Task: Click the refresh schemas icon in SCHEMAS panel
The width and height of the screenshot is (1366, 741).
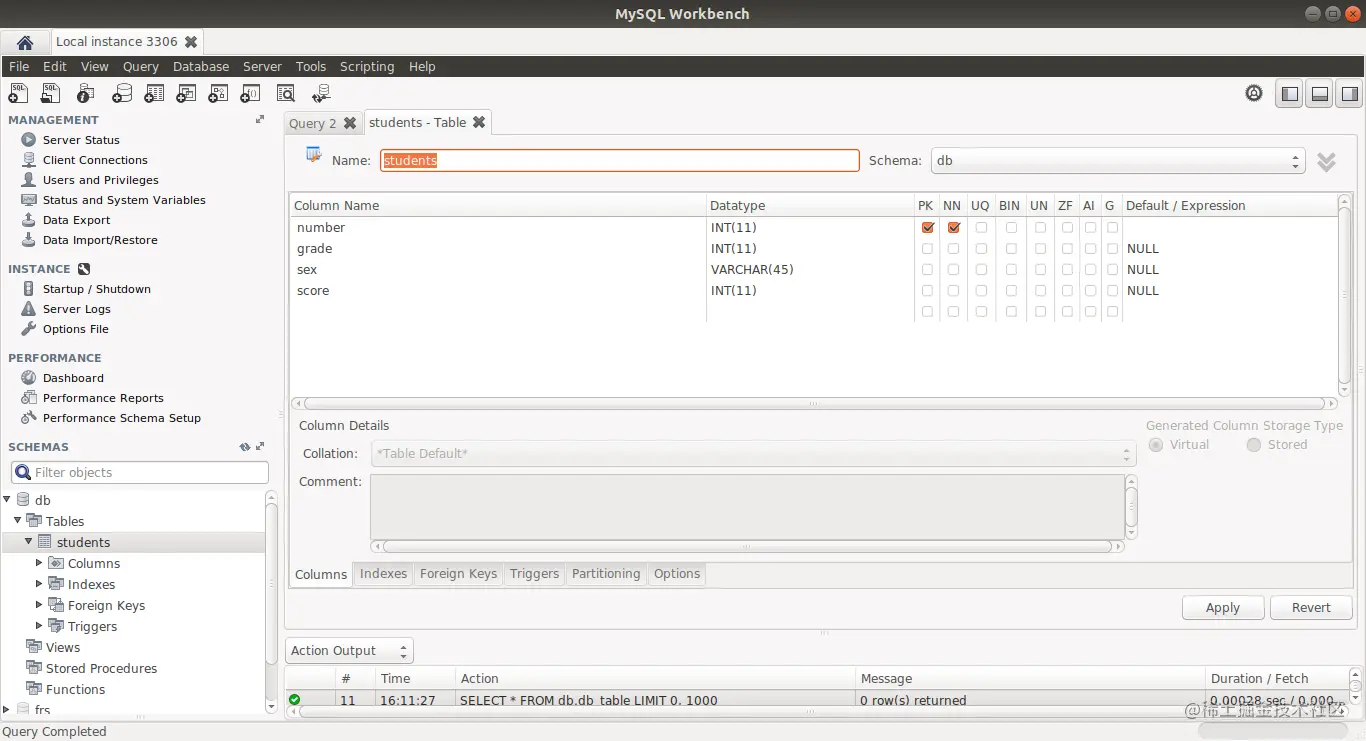Action: [x=243, y=447]
